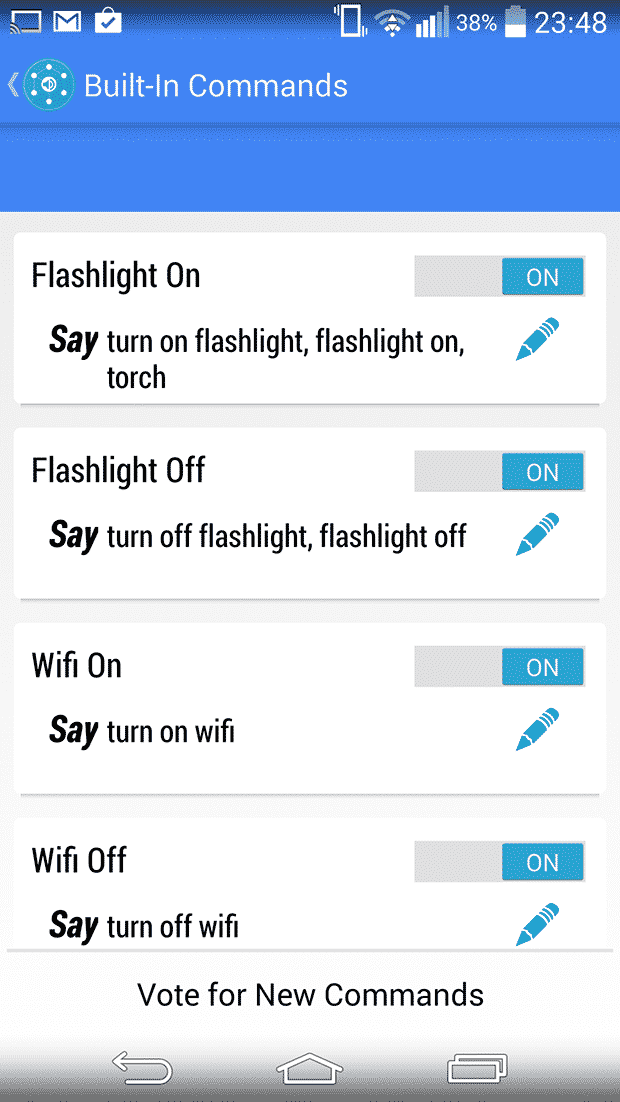Open the edit pencil for Wifi On
Image resolution: width=620 pixels, height=1102 pixels.
pyautogui.click(x=537, y=729)
